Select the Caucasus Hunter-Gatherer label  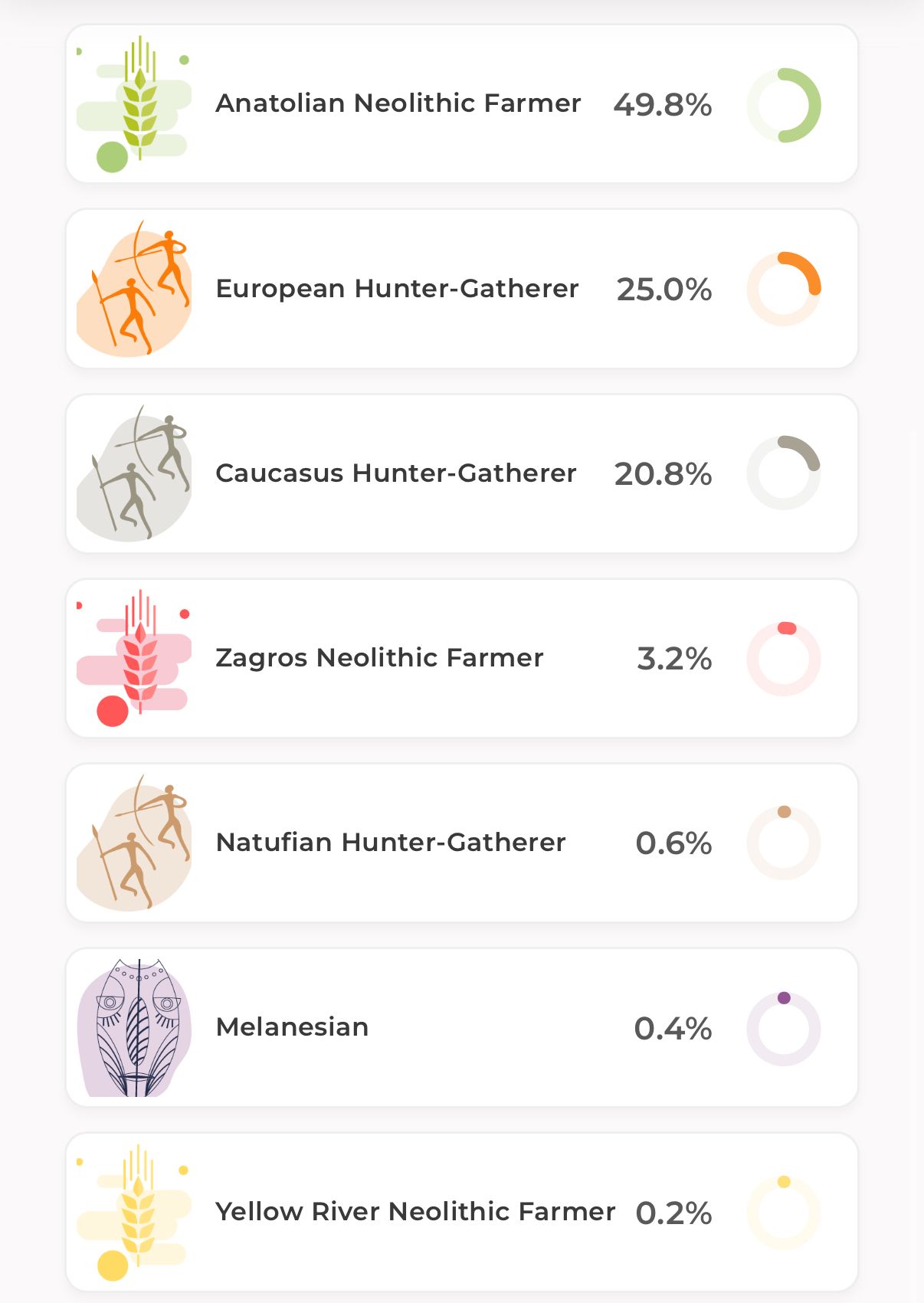395,473
